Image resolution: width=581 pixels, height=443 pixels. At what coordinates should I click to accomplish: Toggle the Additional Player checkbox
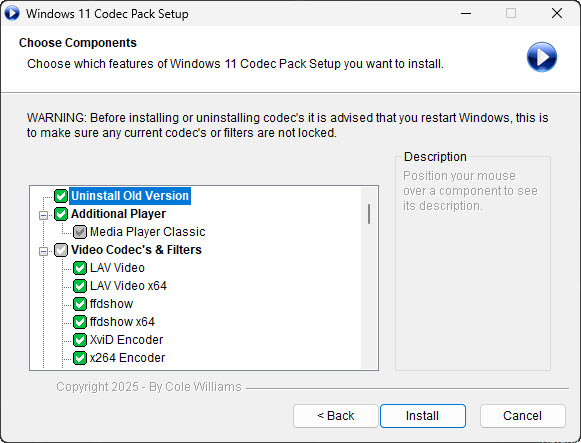coord(61,214)
